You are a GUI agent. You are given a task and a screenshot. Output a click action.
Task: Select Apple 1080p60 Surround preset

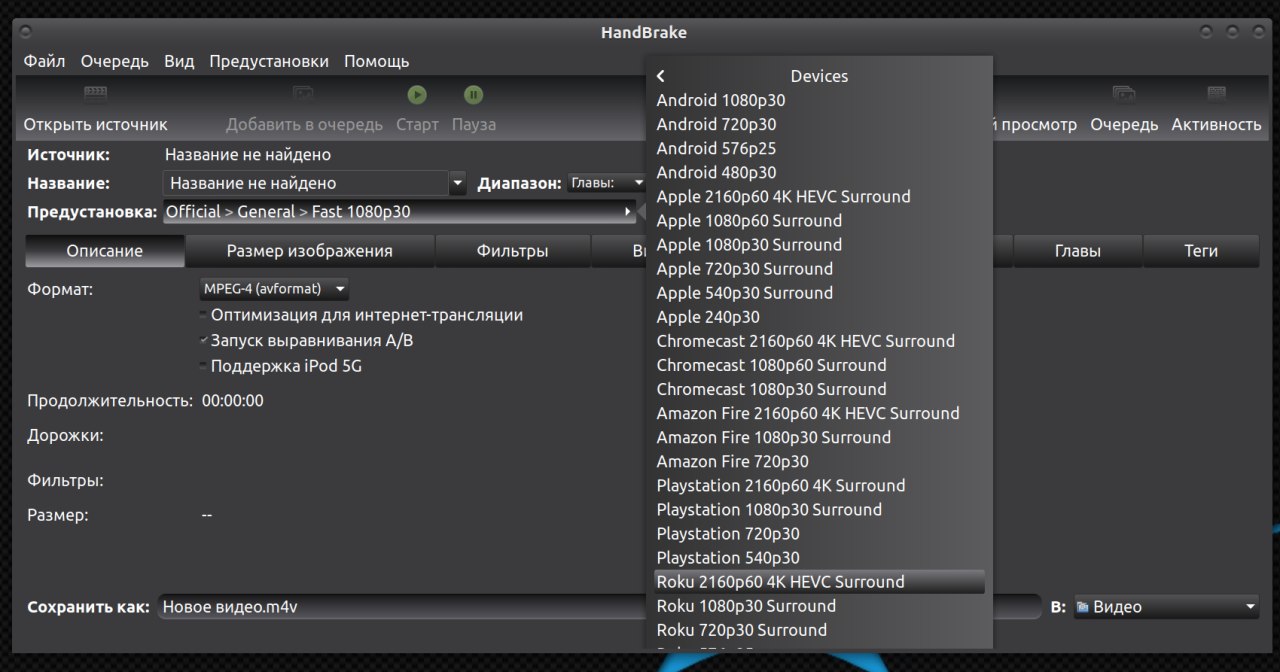click(x=819, y=220)
